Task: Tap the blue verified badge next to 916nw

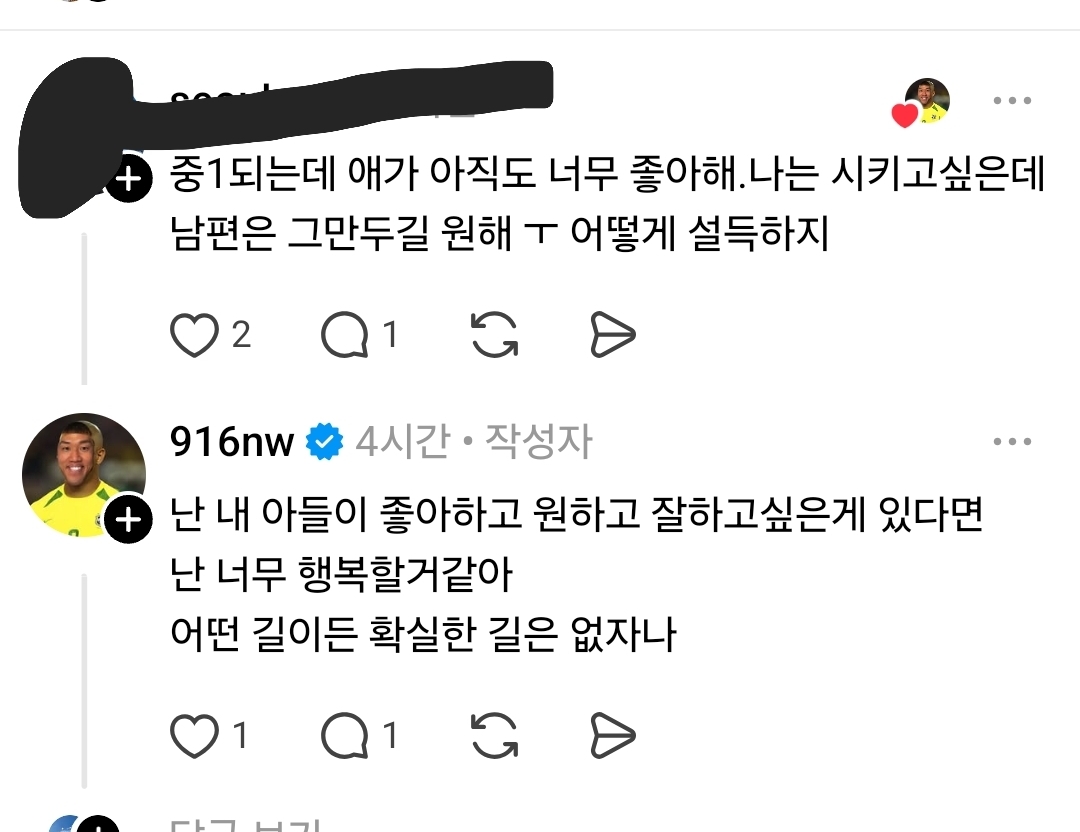Action: click(324, 442)
